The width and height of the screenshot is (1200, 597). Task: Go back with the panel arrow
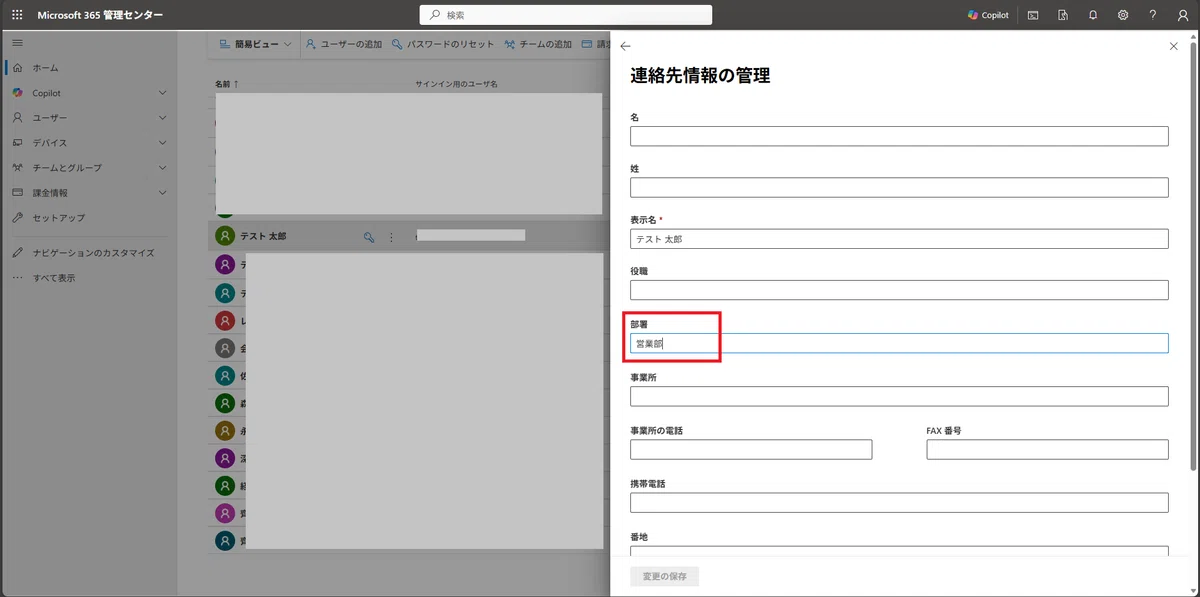[626, 46]
